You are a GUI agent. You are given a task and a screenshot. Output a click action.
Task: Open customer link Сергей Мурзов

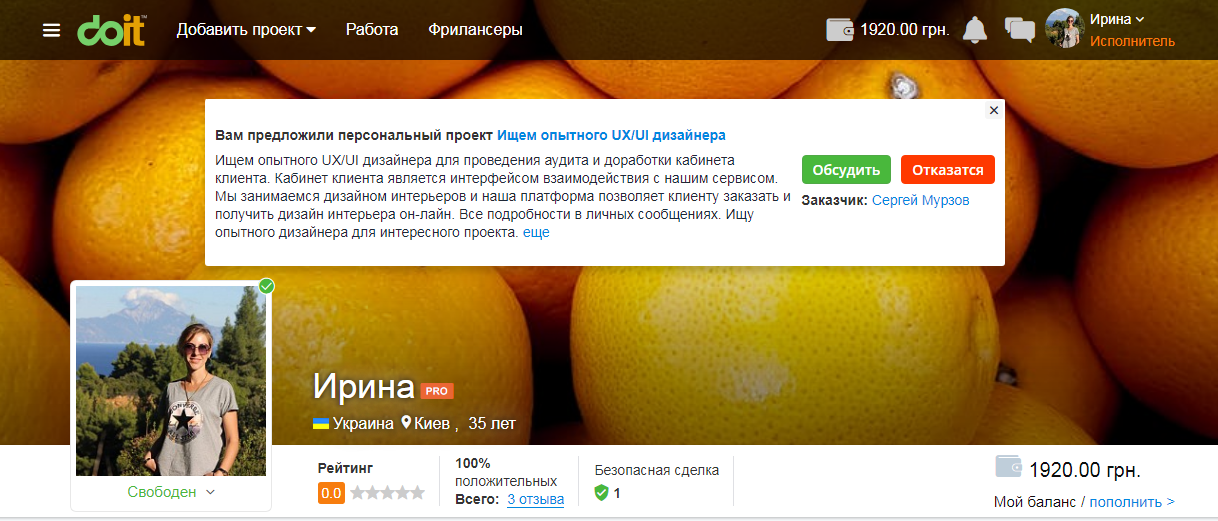(x=921, y=200)
